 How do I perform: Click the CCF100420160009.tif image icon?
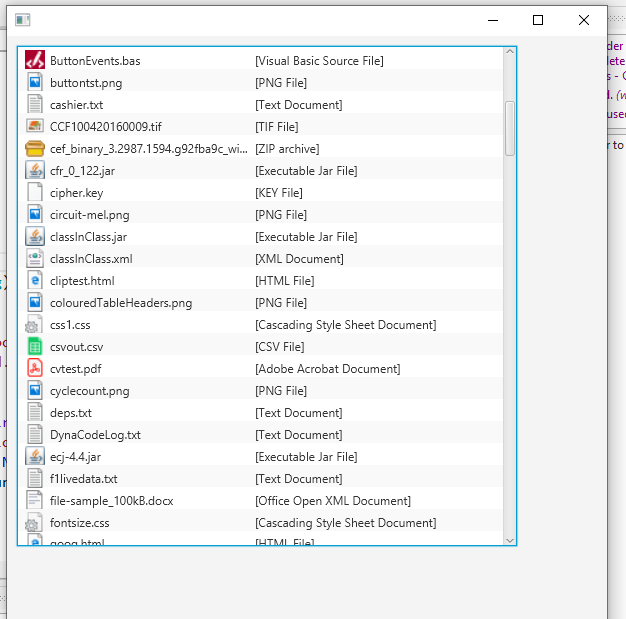[34, 127]
